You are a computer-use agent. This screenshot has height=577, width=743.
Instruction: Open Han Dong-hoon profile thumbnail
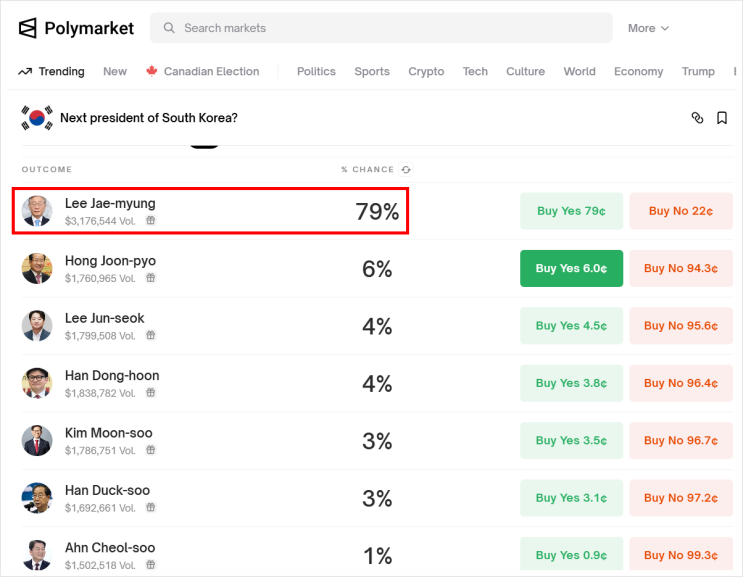(37, 383)
